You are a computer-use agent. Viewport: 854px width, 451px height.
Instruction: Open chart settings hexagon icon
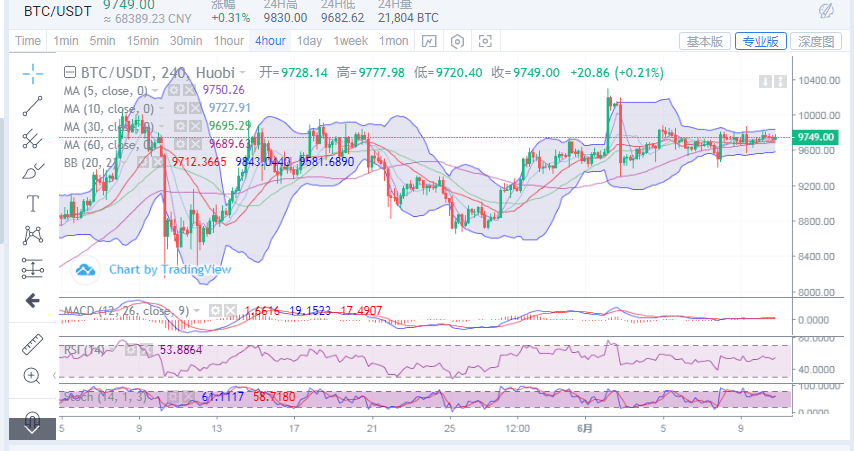click(458, 41)
